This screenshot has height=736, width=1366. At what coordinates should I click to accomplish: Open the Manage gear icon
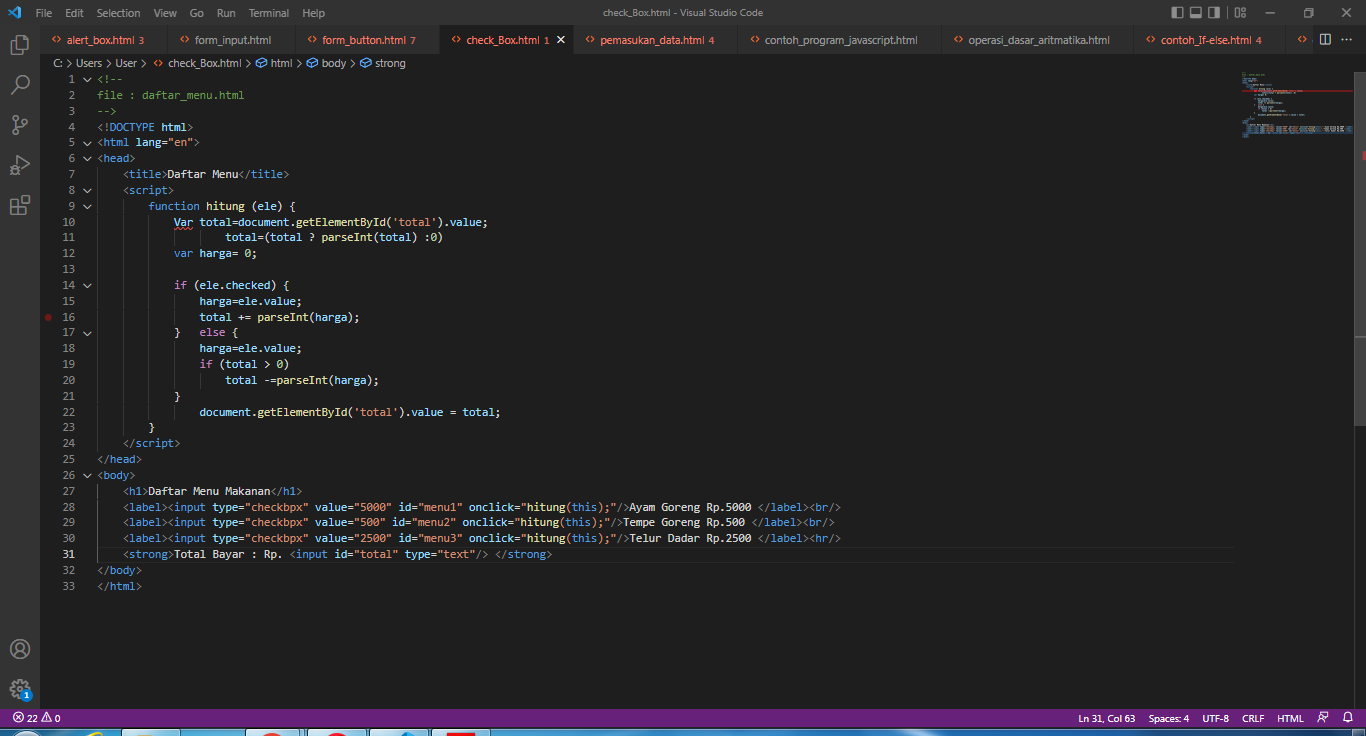20,690
